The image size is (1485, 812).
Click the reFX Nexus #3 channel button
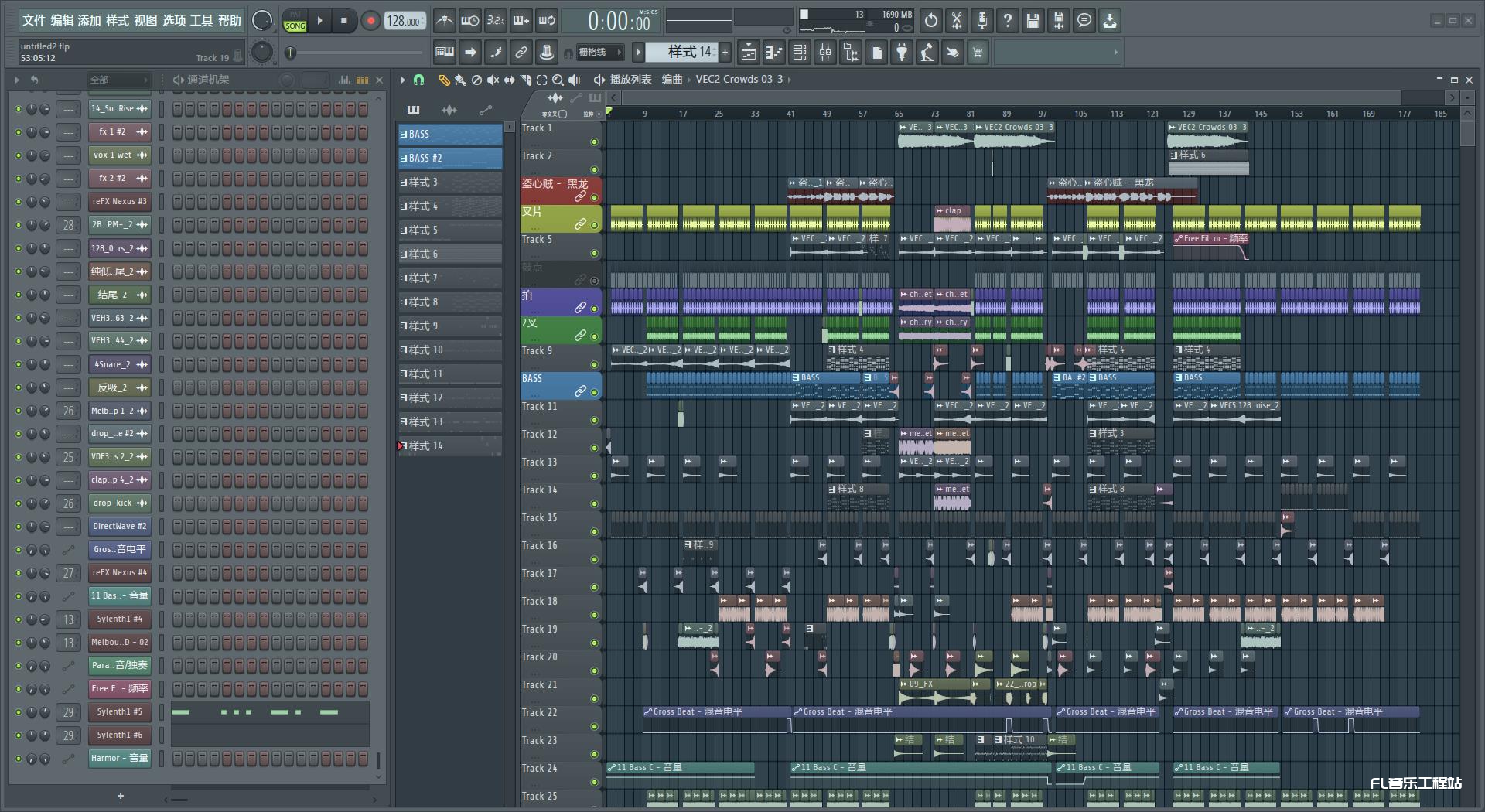(119, 202)
